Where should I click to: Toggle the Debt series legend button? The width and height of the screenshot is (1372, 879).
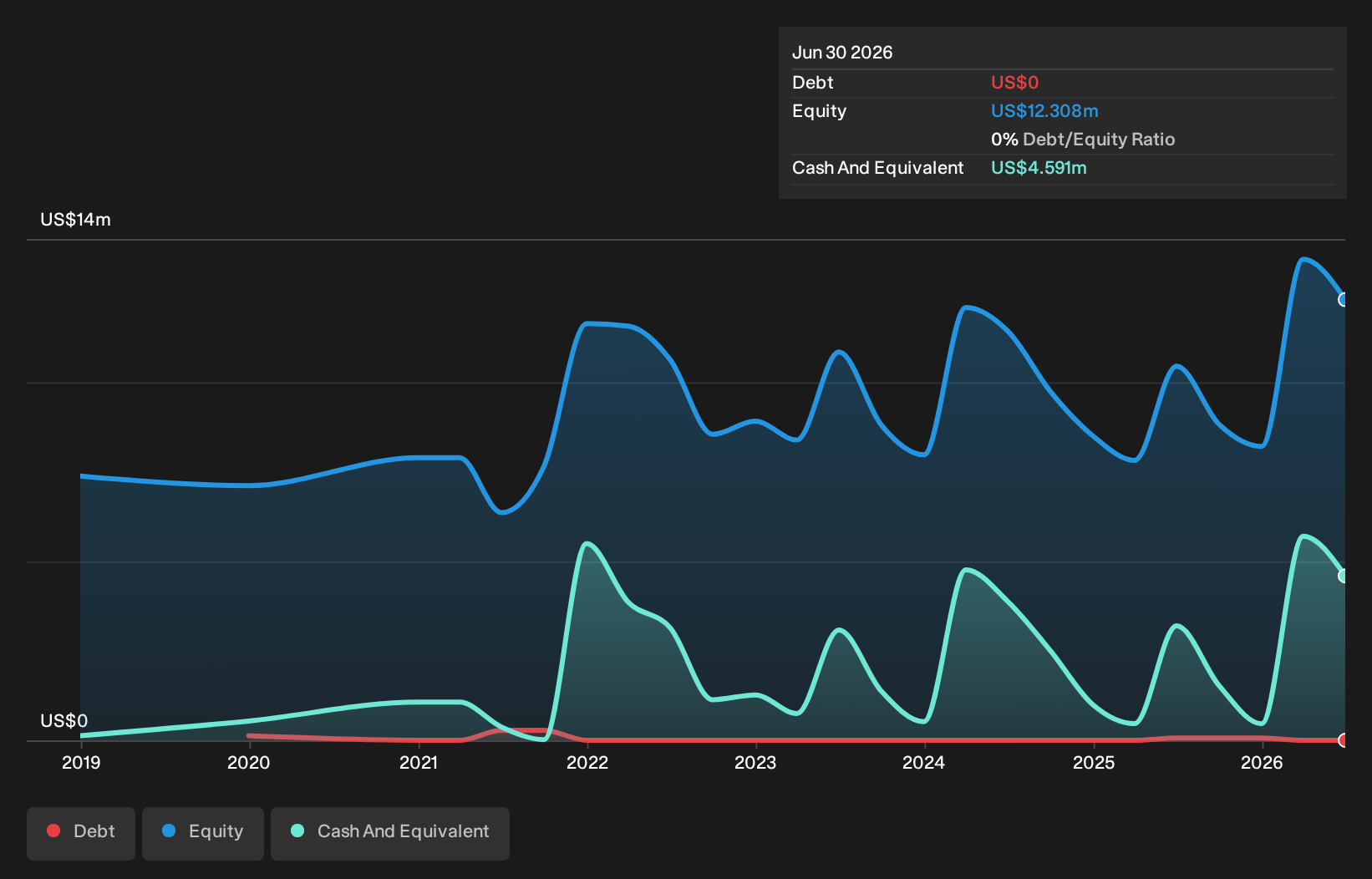pos(81,833)
